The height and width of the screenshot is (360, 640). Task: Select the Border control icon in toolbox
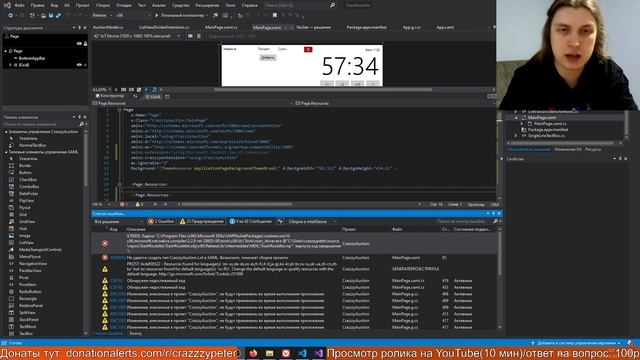pyautogui.click(x=11, y=166)
